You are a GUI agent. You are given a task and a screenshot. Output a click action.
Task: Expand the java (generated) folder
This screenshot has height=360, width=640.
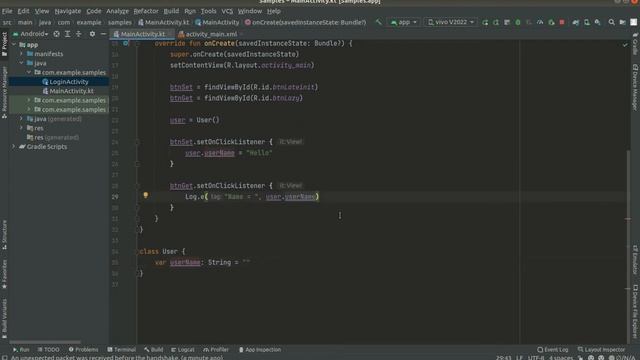(22, 119)
